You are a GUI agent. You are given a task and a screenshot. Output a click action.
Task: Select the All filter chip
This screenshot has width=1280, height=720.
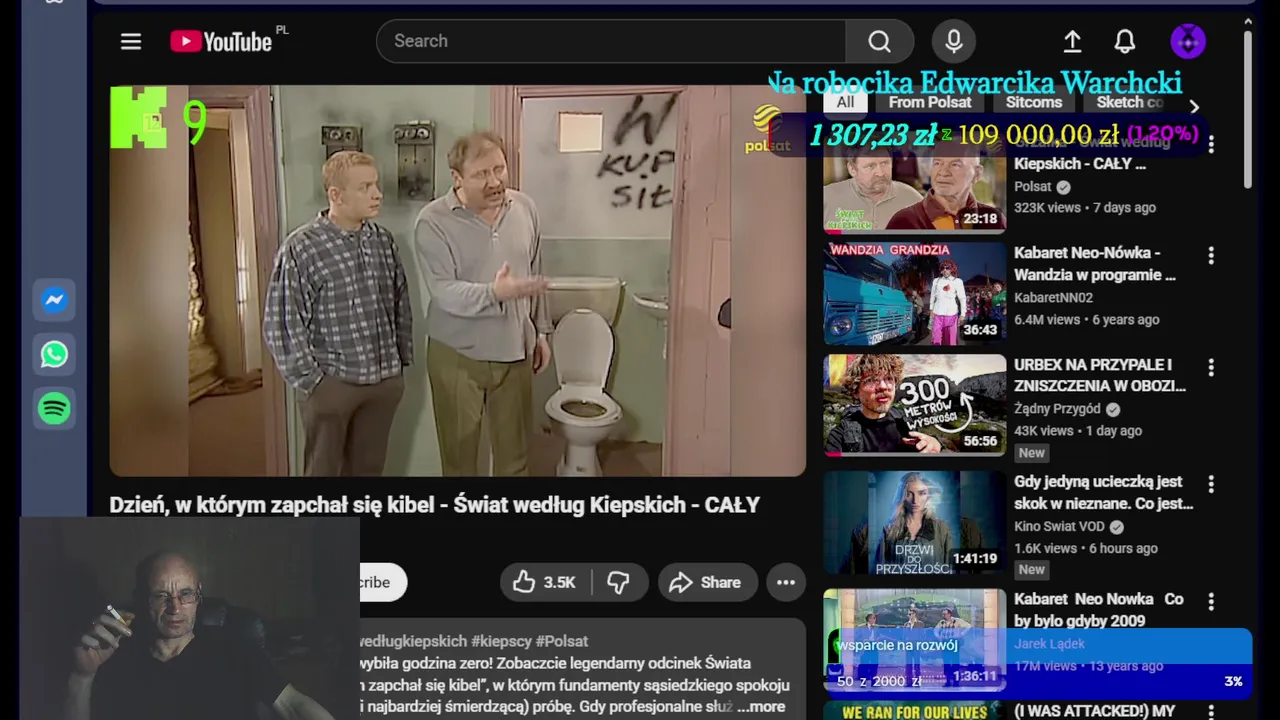(845, 102)
